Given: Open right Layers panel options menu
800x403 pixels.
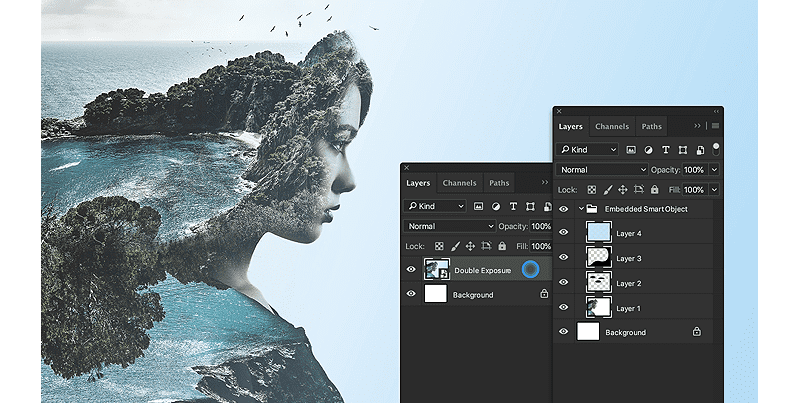Looking at the screenshot, I should tap(715, 126).
